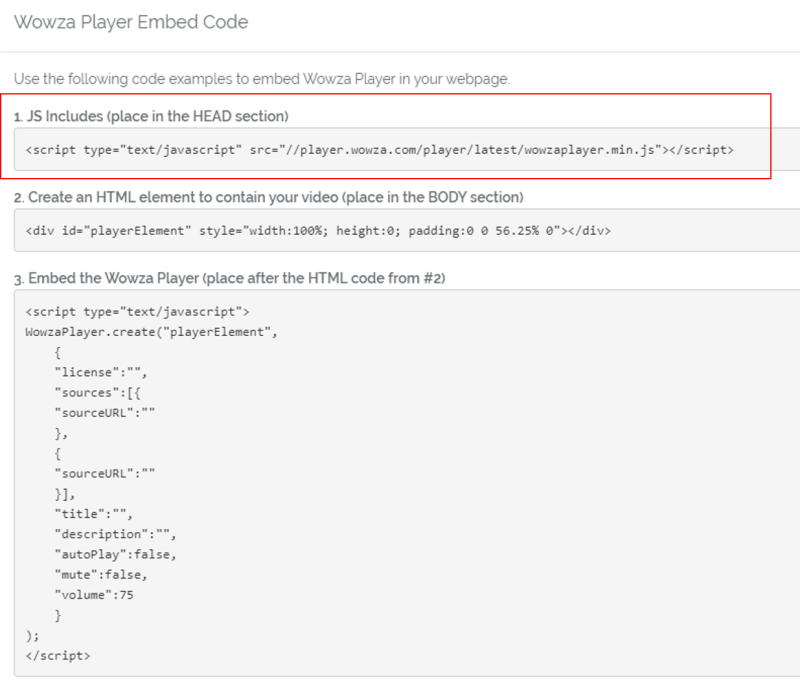Screen dimensions: 800x692
Task: Click the closing ");" line in the embed code
Action: (32, 635)
